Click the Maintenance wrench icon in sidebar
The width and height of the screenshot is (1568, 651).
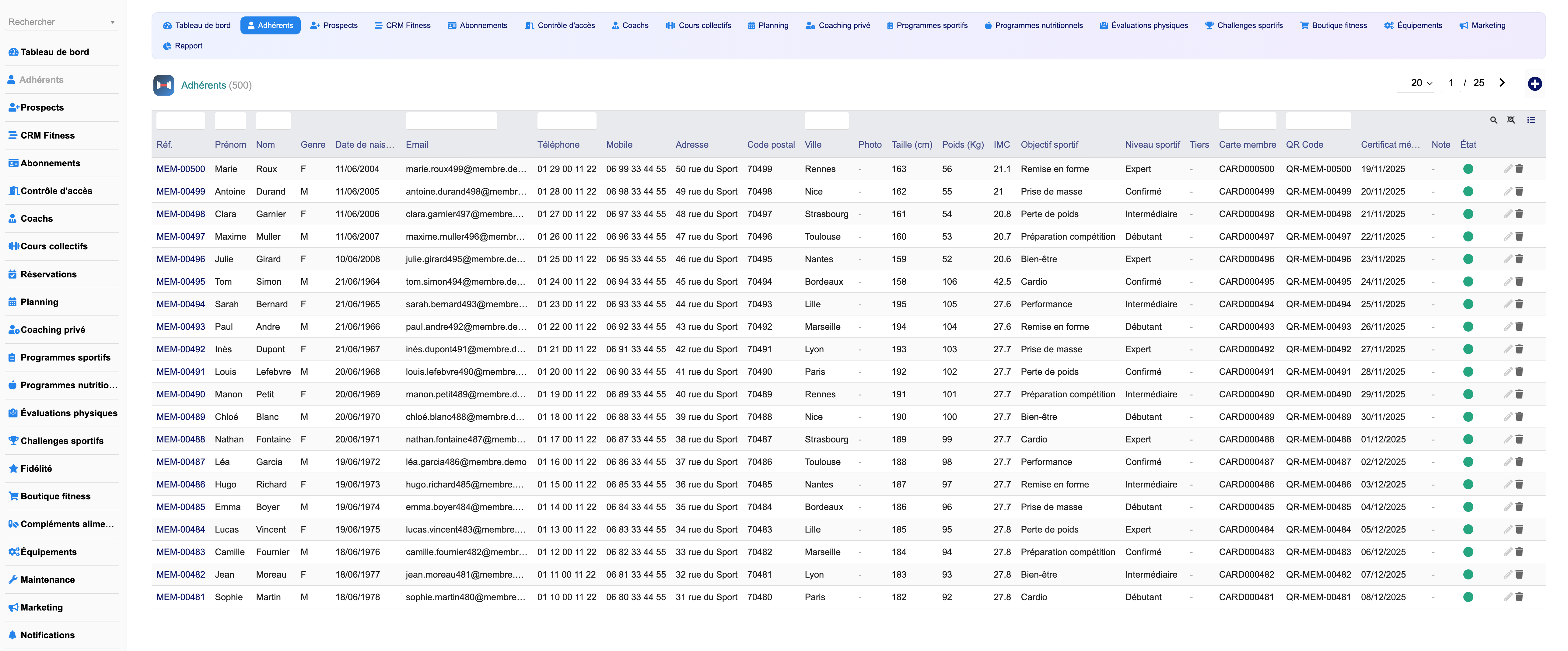point(13,579)
